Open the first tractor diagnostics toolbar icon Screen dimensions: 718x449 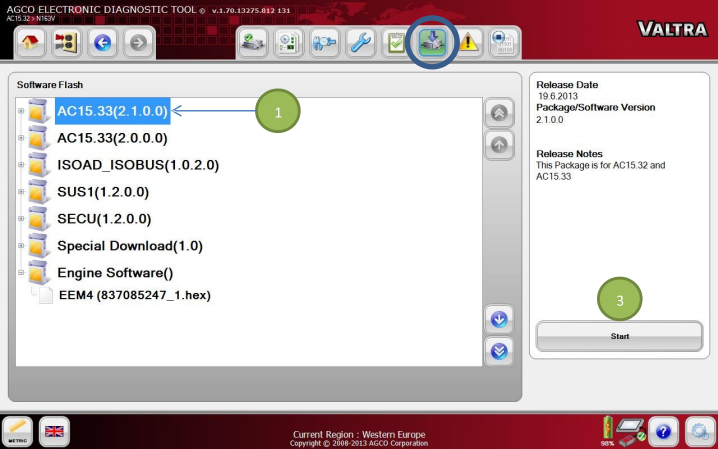[x=252, y=43]
